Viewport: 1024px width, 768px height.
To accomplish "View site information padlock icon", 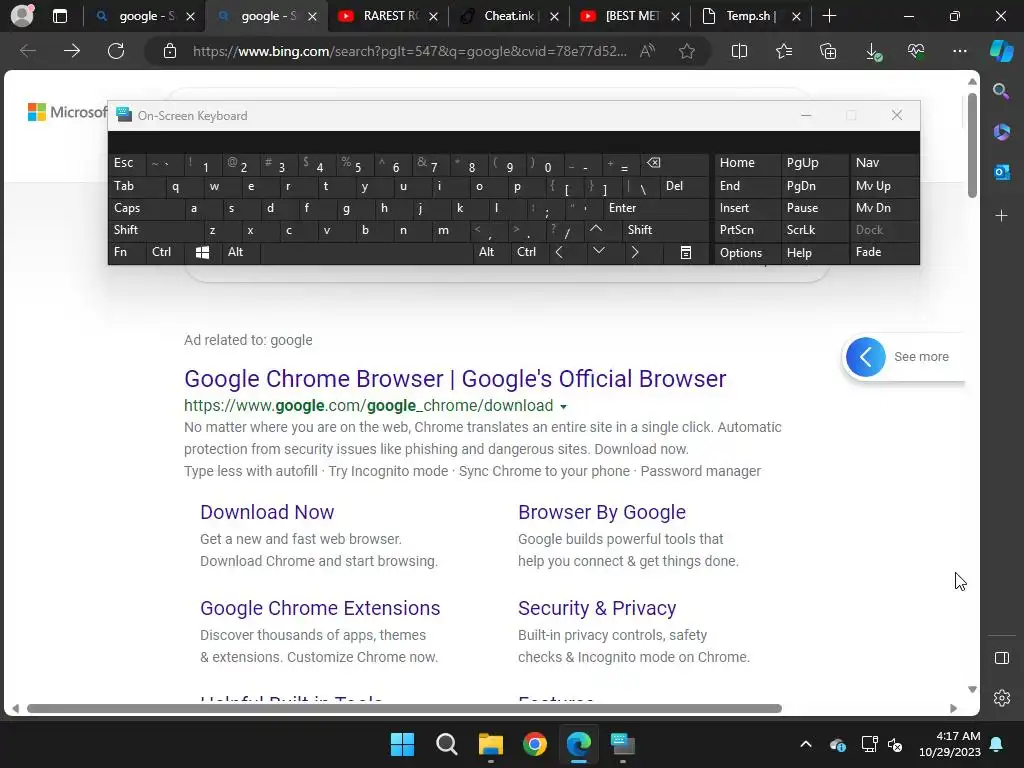I will point(170,51).
